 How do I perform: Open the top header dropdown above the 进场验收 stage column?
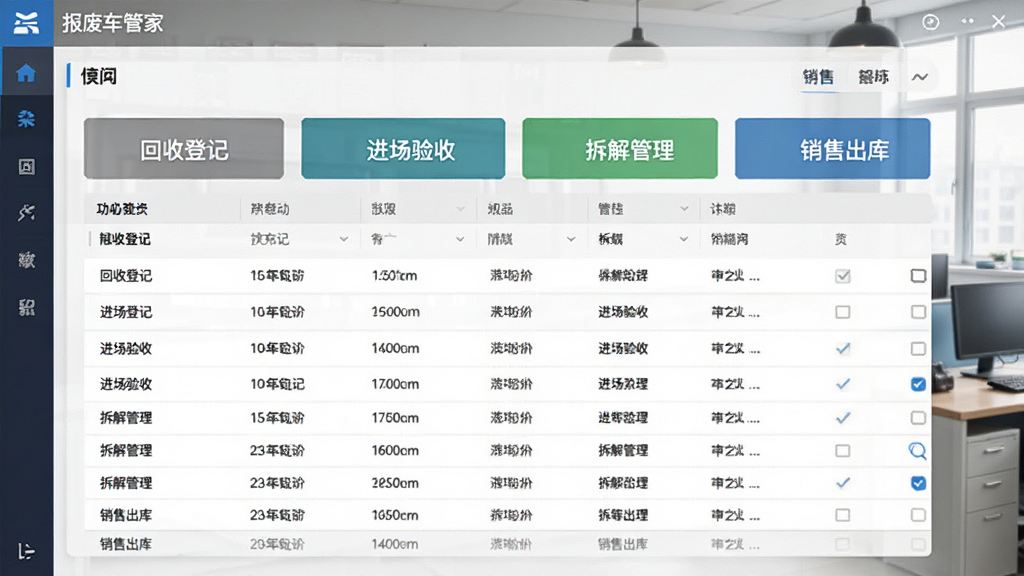[684, 209]
